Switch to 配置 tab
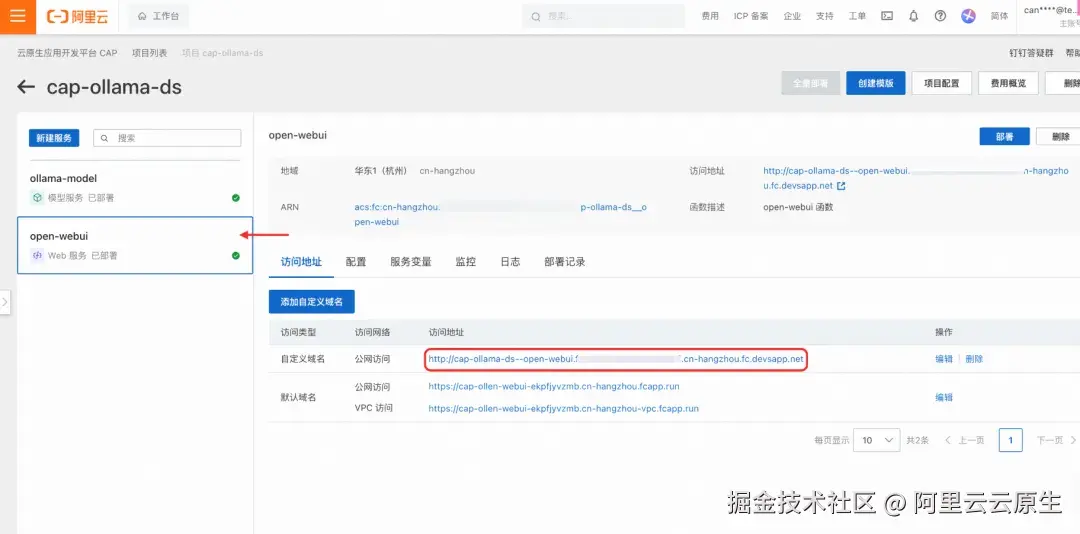1080x534 pixels. 356,262
